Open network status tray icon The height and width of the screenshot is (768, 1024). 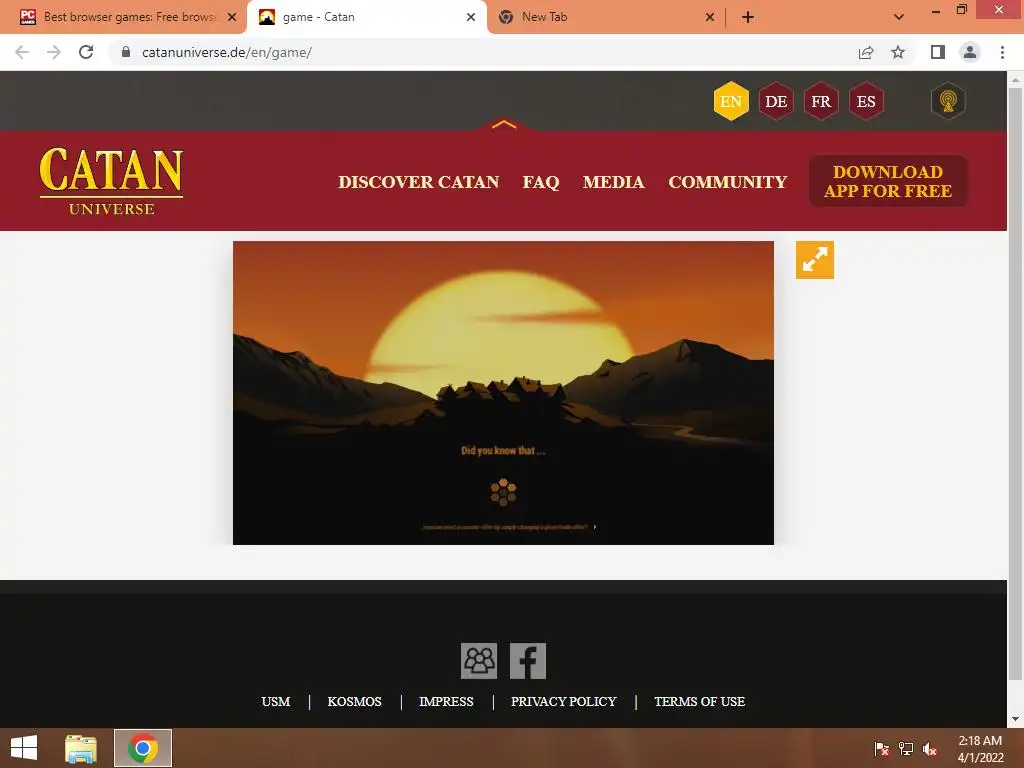click(906, 749)
